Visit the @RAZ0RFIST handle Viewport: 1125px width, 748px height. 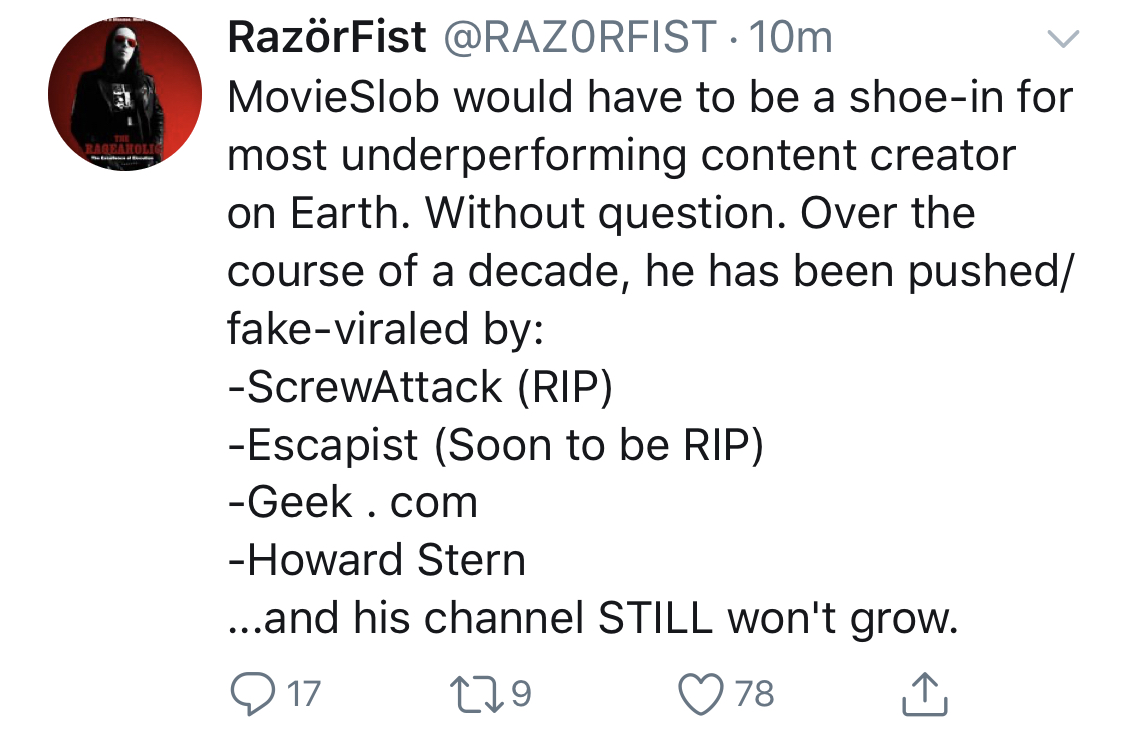580,37
